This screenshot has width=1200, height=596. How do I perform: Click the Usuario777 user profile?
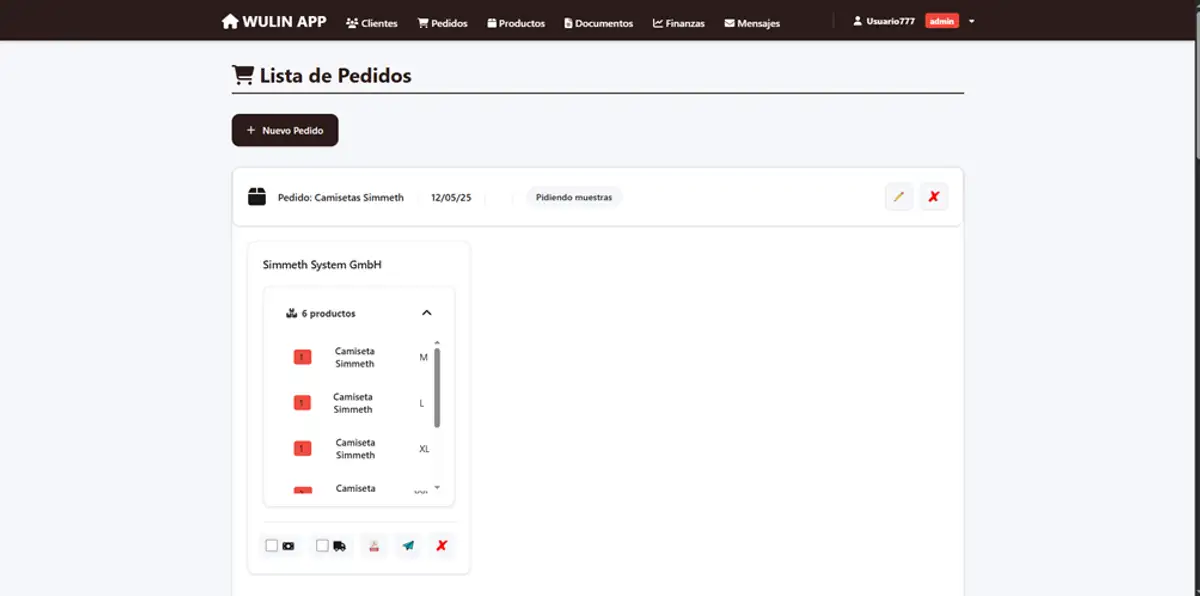[x=883, y=21]
